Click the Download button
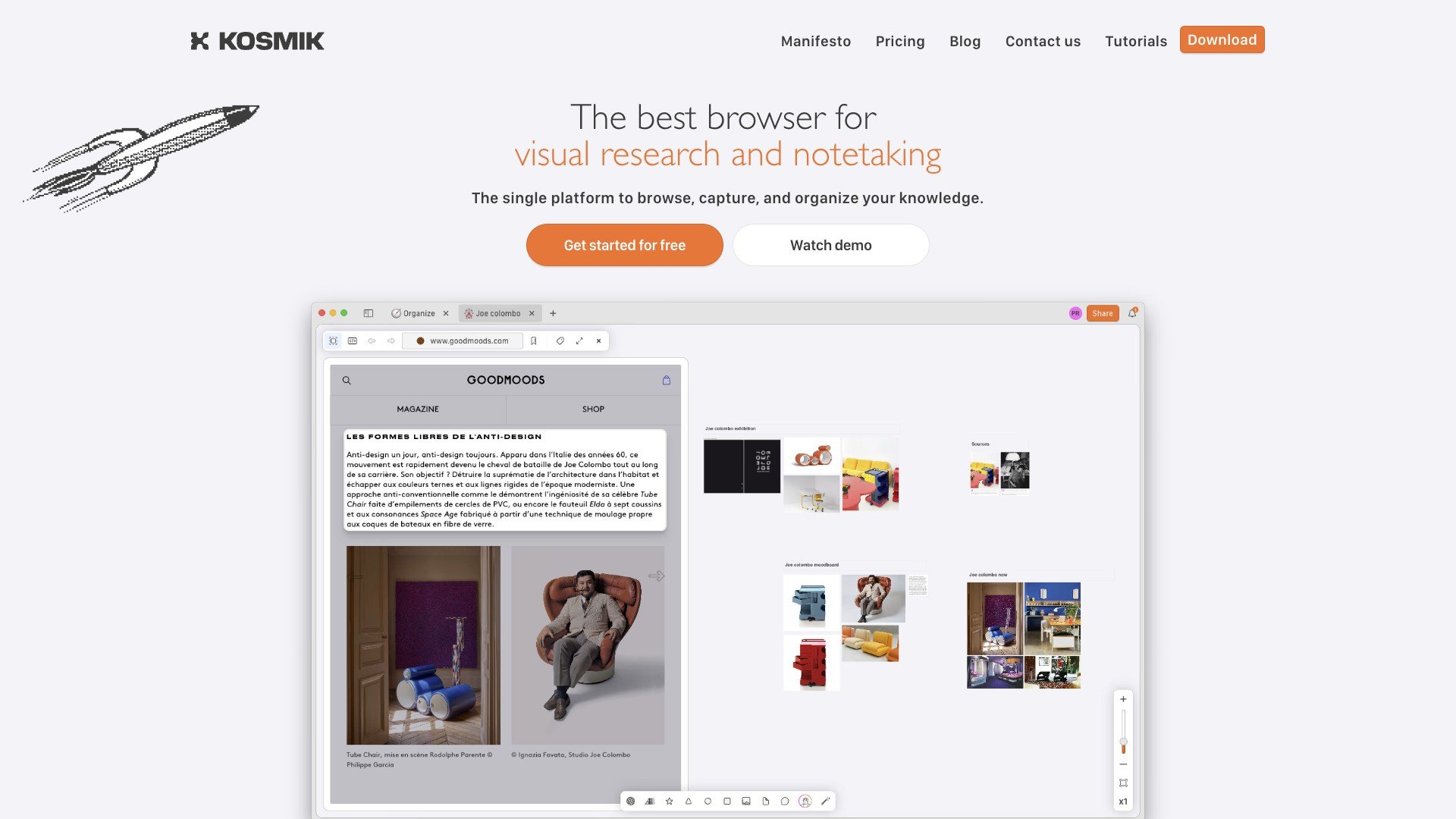 coord(1222,39)
